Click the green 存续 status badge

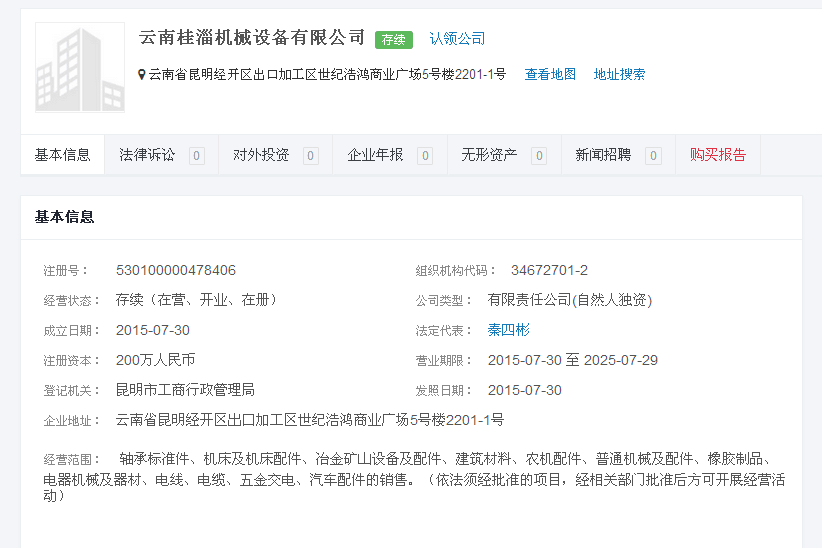[394, 40]
